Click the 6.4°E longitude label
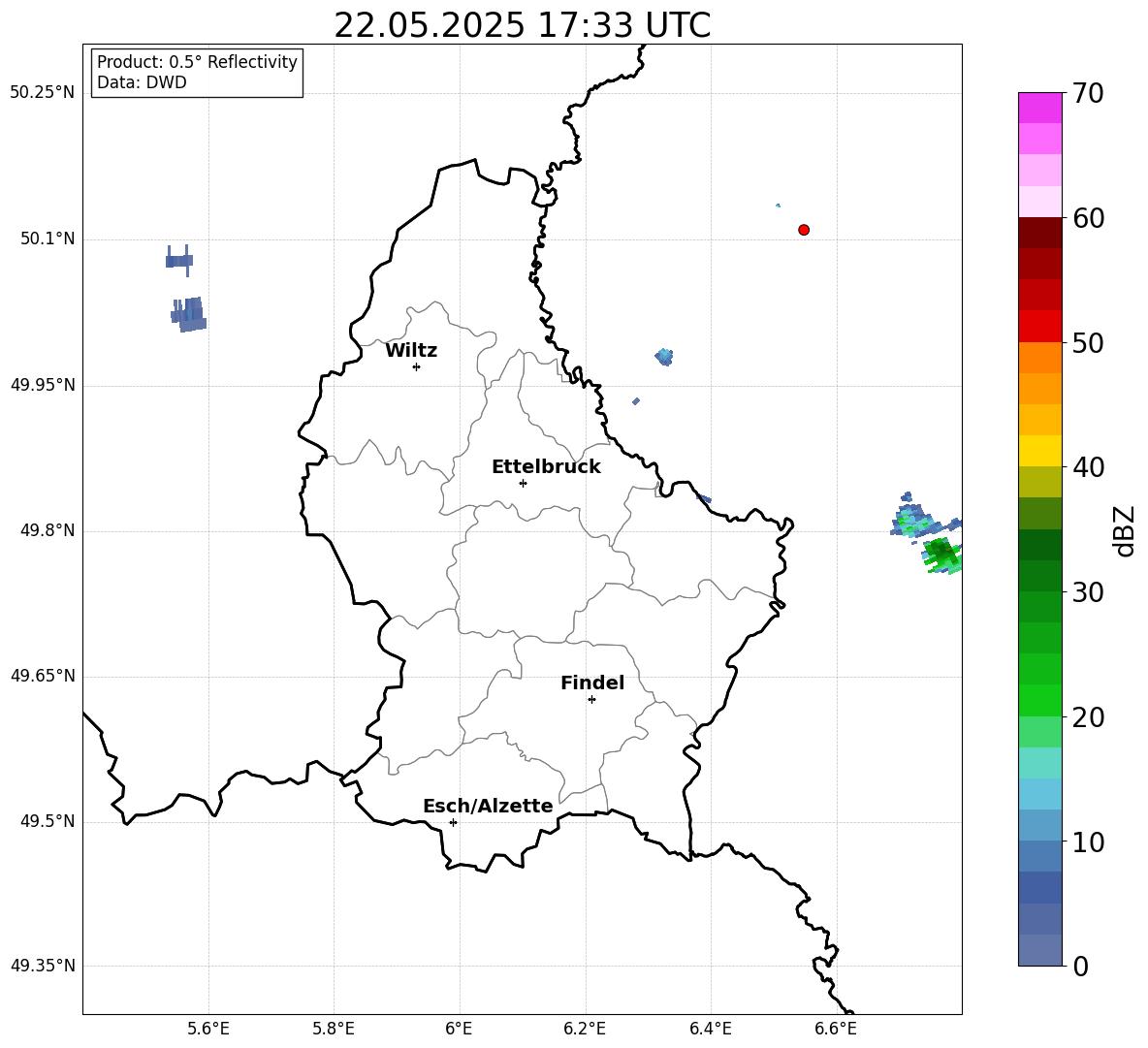 pyautogui.click(x=710, y=1029)
